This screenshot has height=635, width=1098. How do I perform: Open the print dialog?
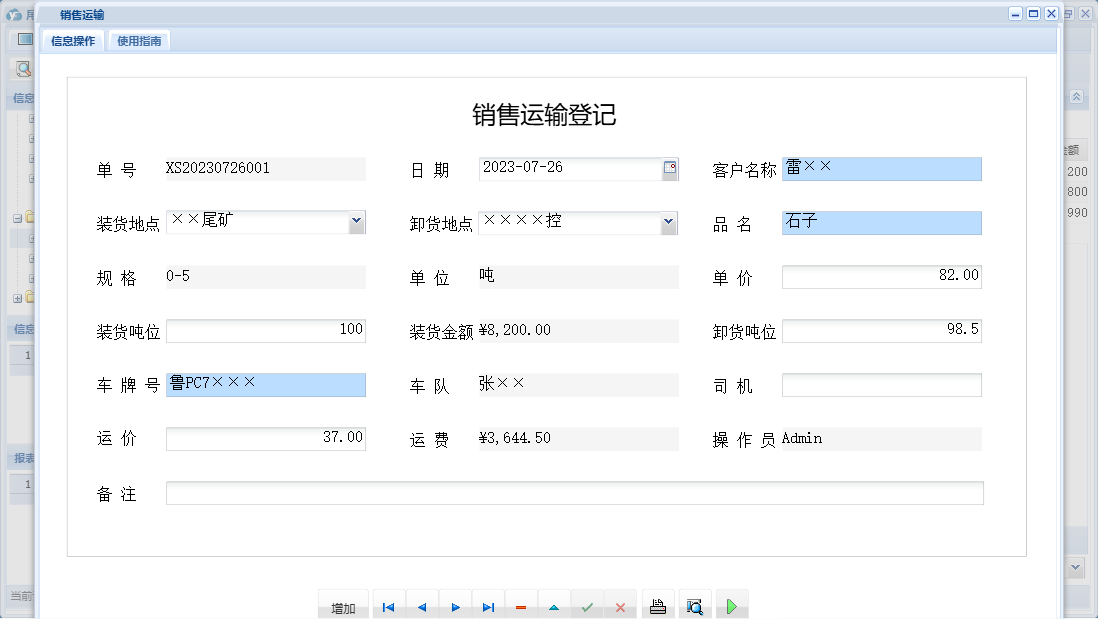pos(657,605)
